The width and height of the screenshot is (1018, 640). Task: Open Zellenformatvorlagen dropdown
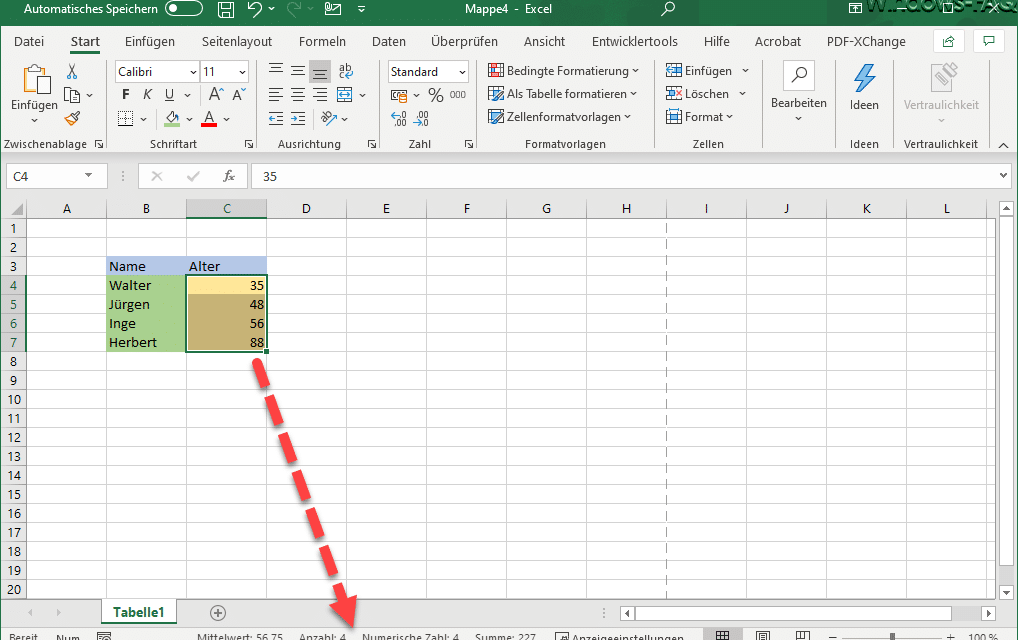click(560, 117)
